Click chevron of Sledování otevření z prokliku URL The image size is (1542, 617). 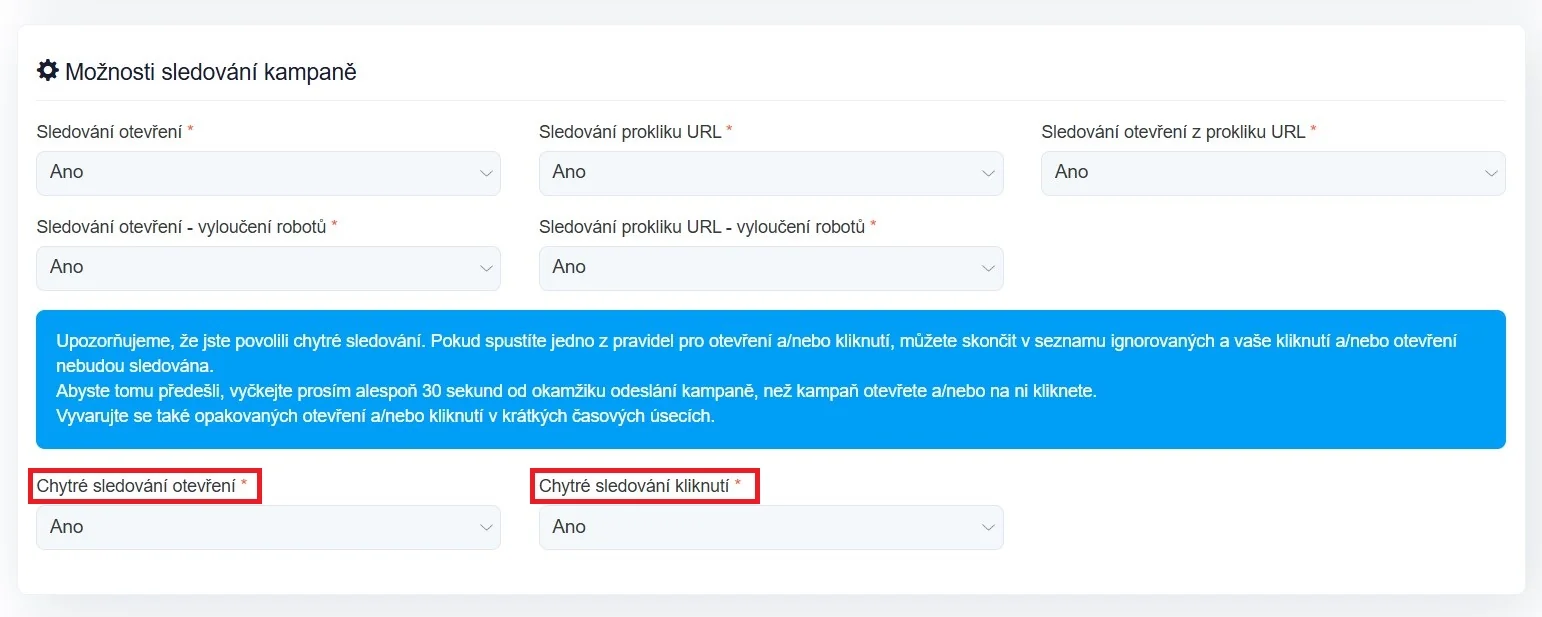[1490, 173]
